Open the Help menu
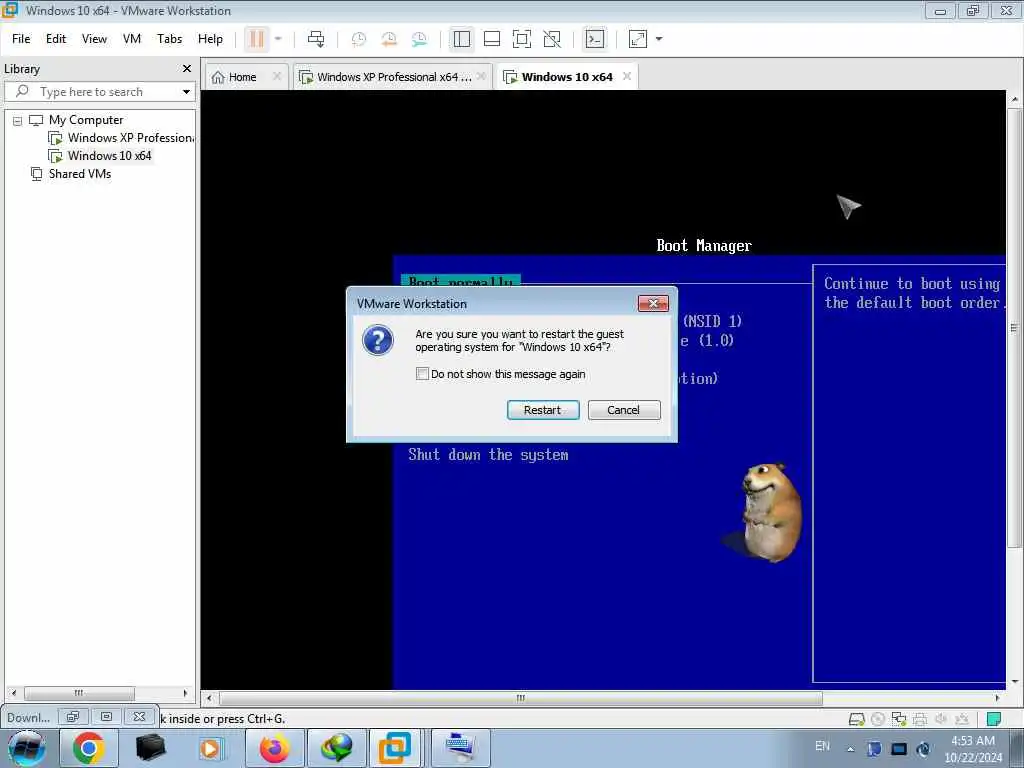Screen dimensions: 1024x768 click(x=210, y=39)
